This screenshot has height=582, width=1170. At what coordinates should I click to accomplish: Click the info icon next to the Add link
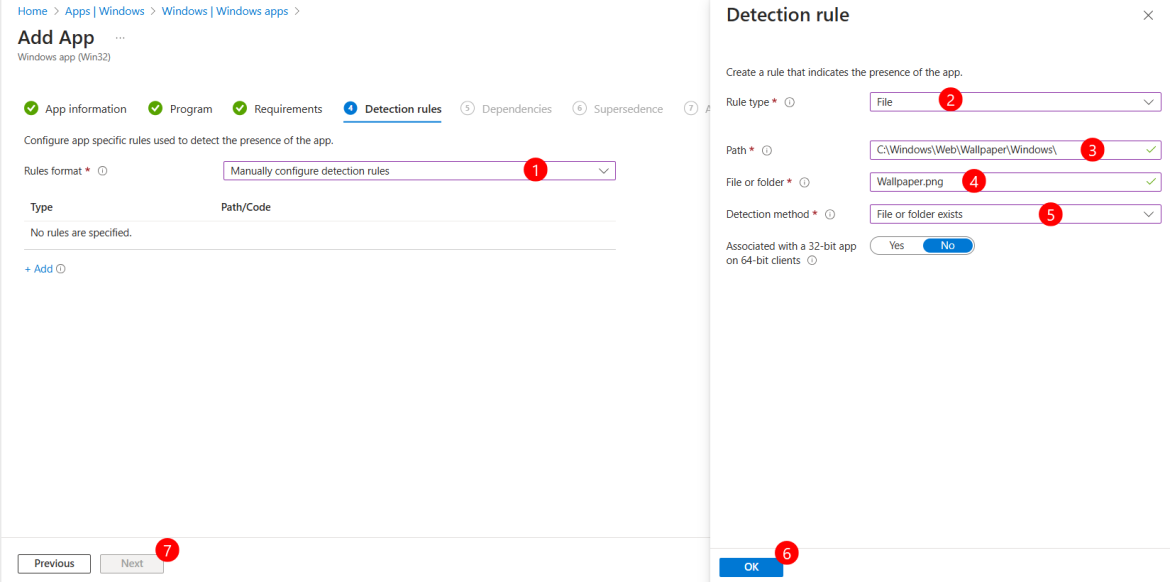pos(60,268)
